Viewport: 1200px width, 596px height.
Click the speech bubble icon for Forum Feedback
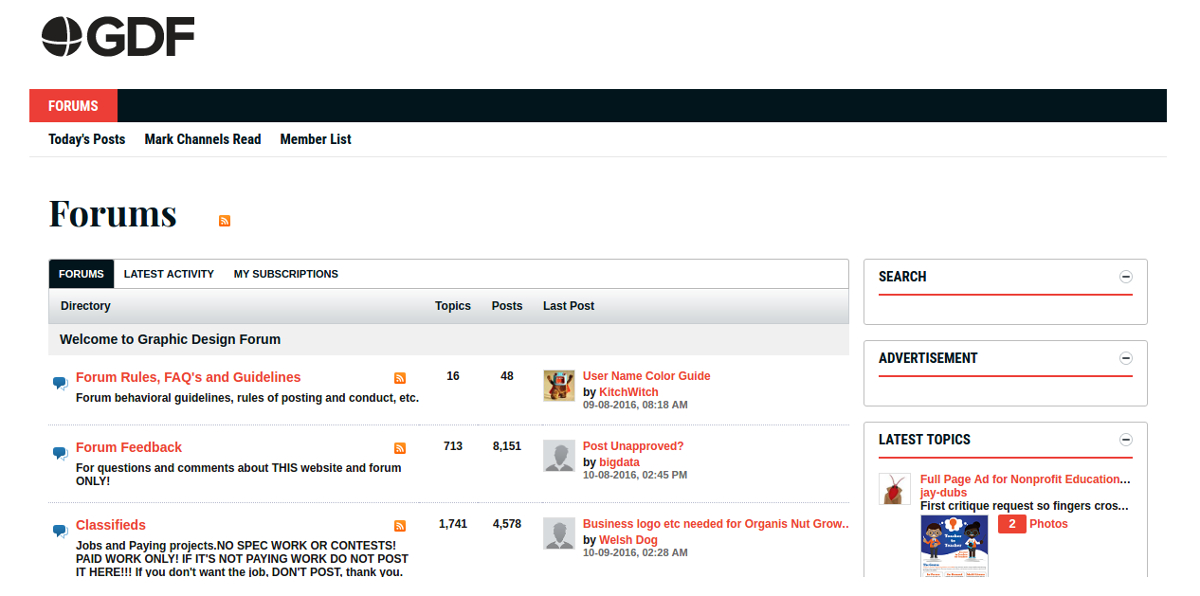pos(59,455)
